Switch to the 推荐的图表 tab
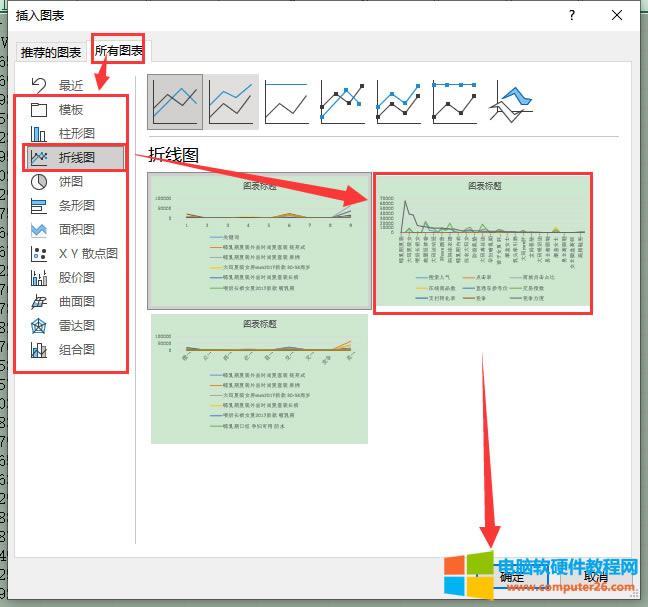 (x=51, y=51)
